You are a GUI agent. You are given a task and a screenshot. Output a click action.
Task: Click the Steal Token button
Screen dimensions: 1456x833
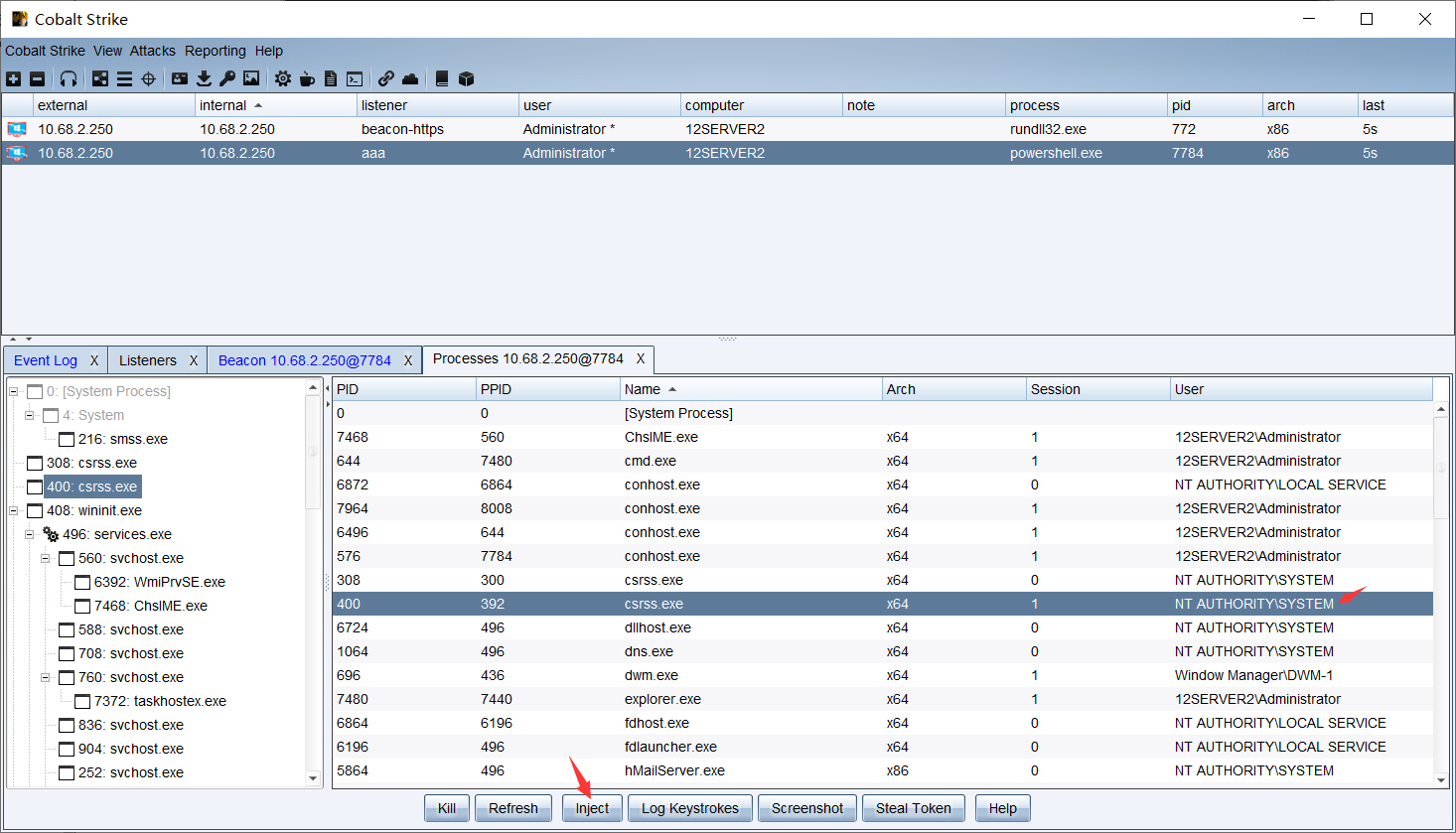(x=914, y=808)
